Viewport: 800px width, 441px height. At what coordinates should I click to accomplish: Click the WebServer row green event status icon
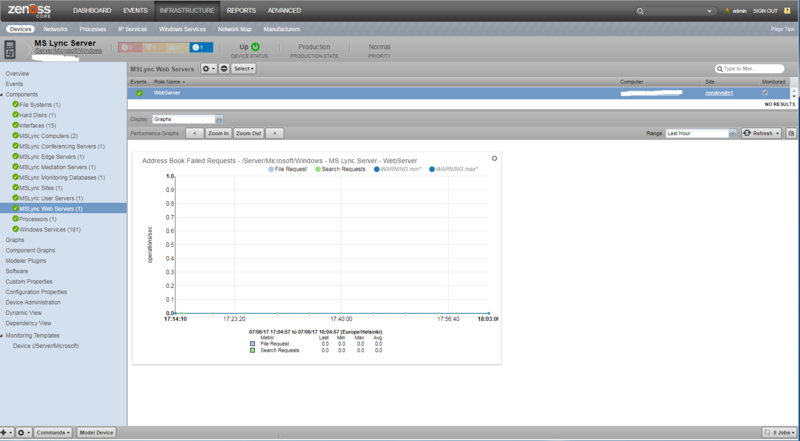tap(139, 93)
